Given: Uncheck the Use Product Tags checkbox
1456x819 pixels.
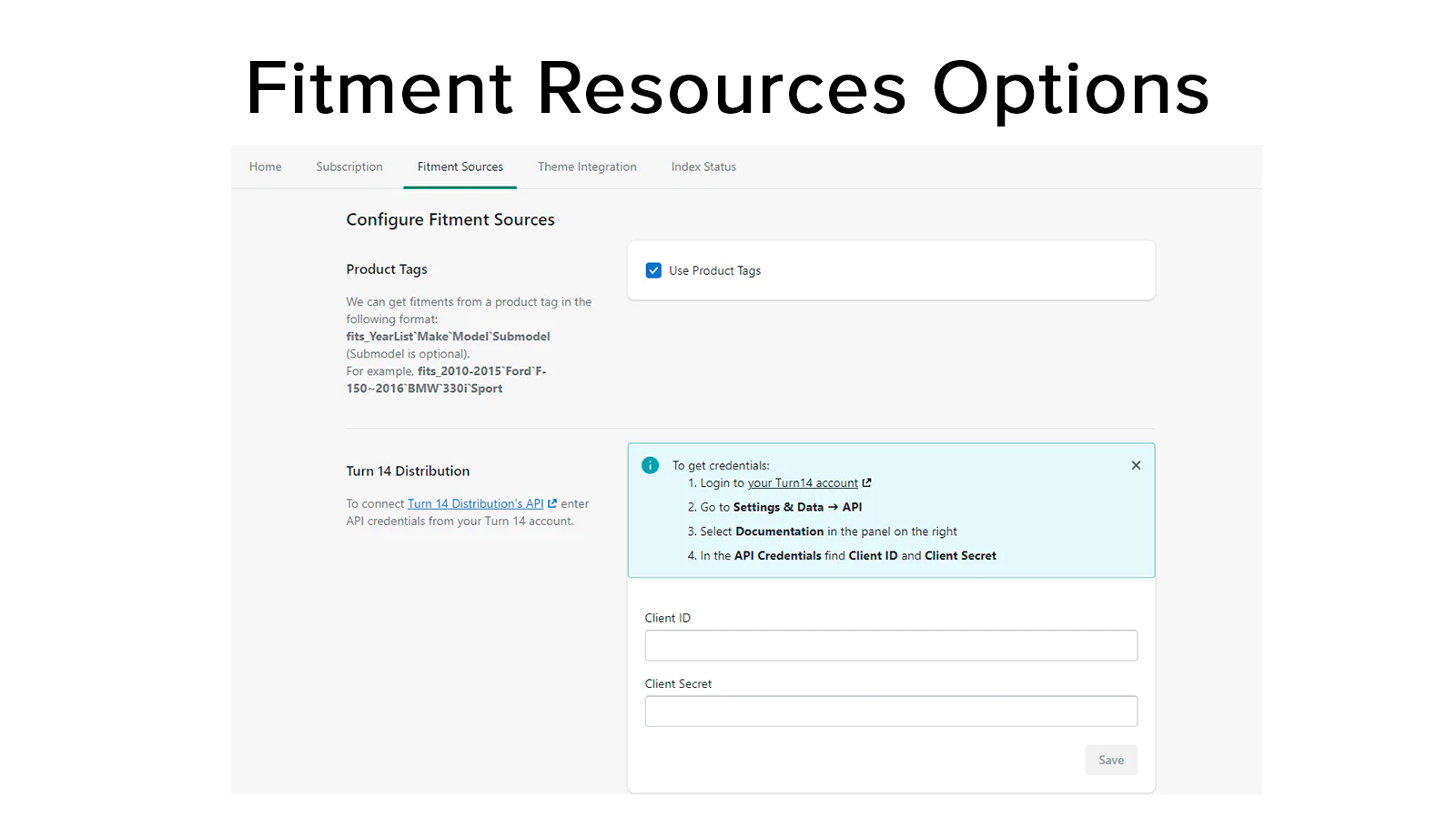Looking at the screenshot, I should coord(653,270).
